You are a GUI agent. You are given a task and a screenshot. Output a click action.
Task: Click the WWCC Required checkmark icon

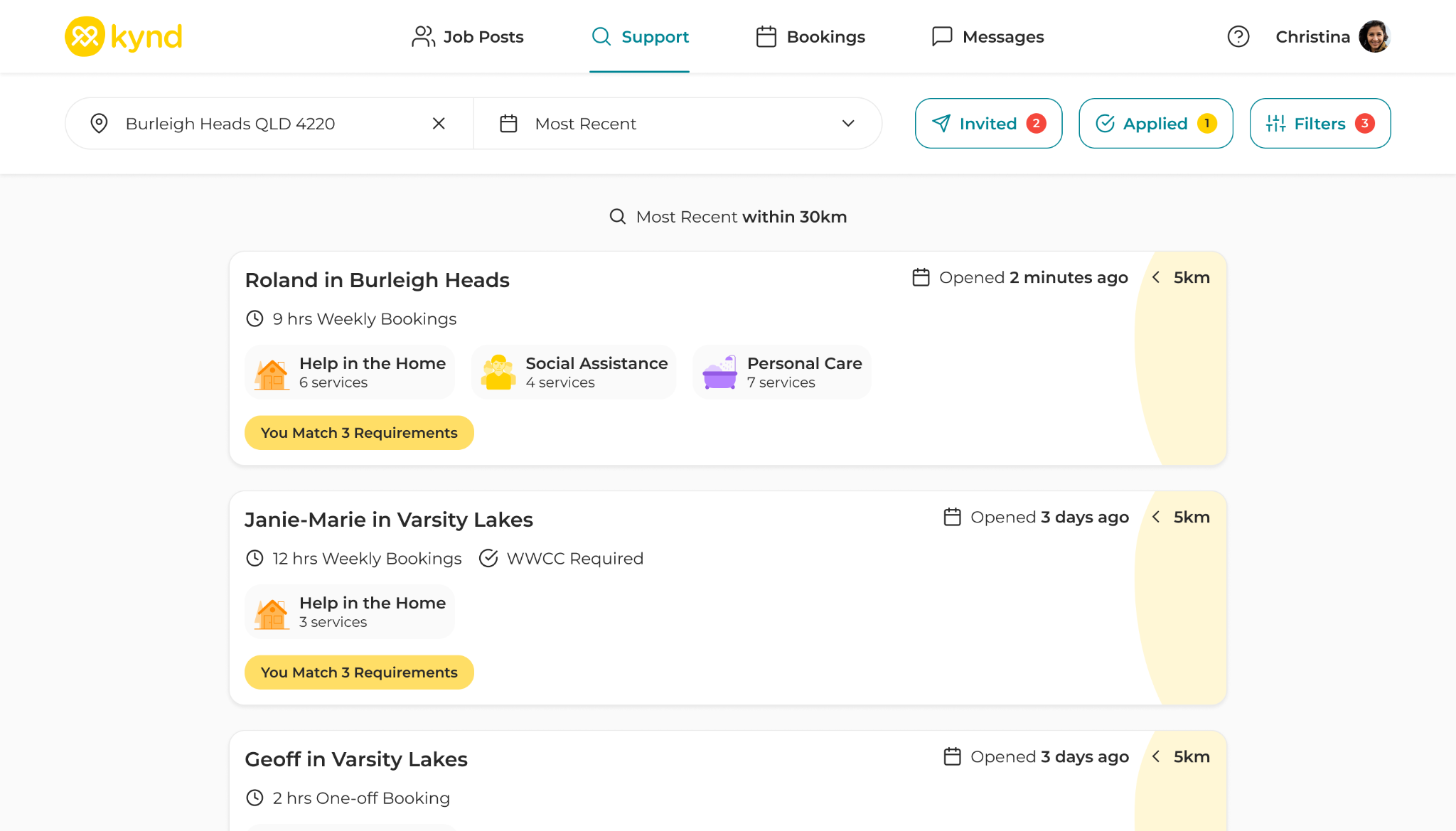point(488,559)
